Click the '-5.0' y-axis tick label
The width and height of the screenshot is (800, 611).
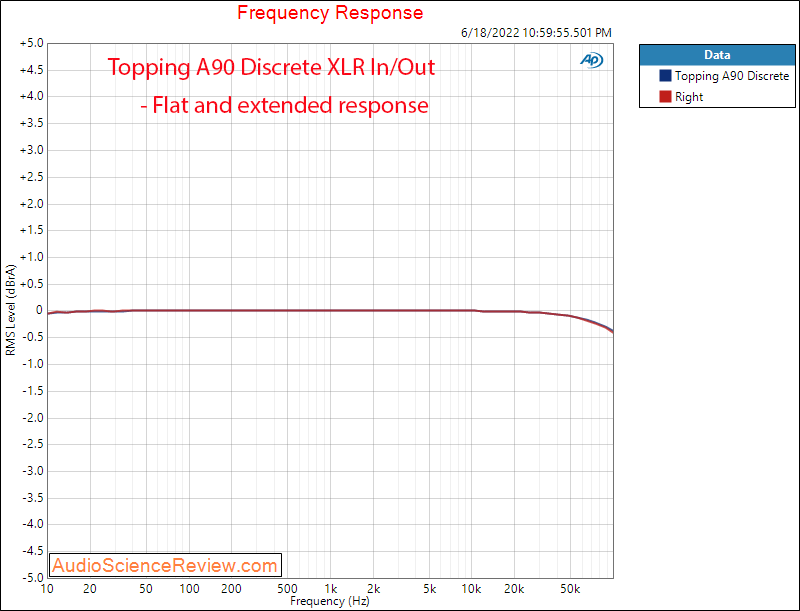[32, 578]
